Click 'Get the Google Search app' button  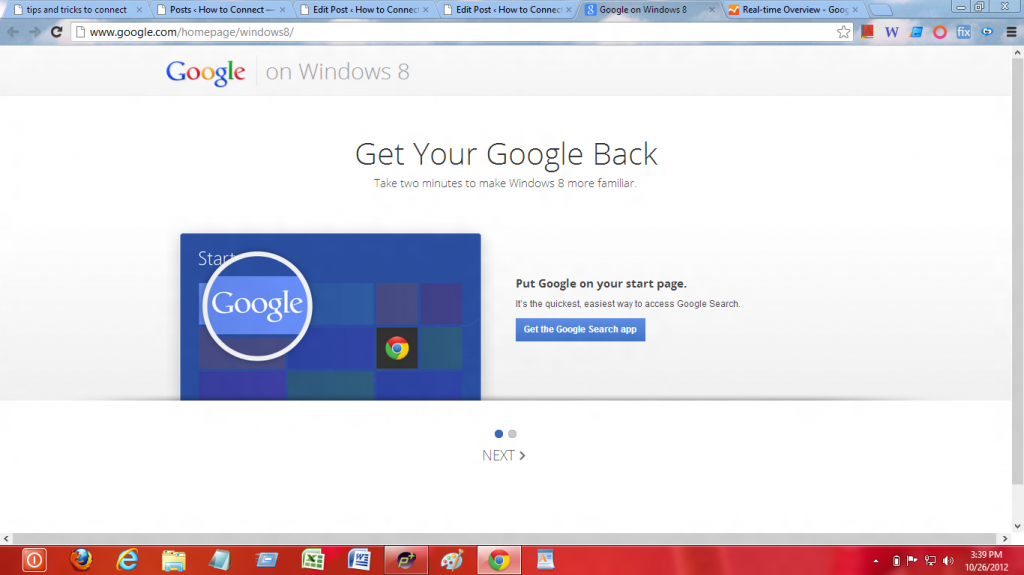point(580,329)
